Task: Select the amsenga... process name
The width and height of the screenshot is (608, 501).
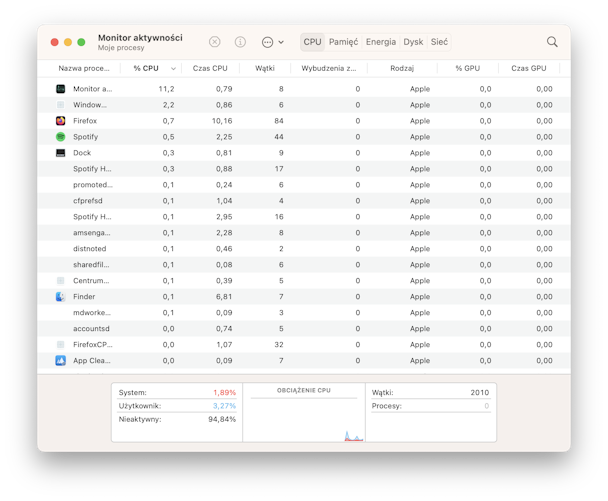Action: [92, 233]
